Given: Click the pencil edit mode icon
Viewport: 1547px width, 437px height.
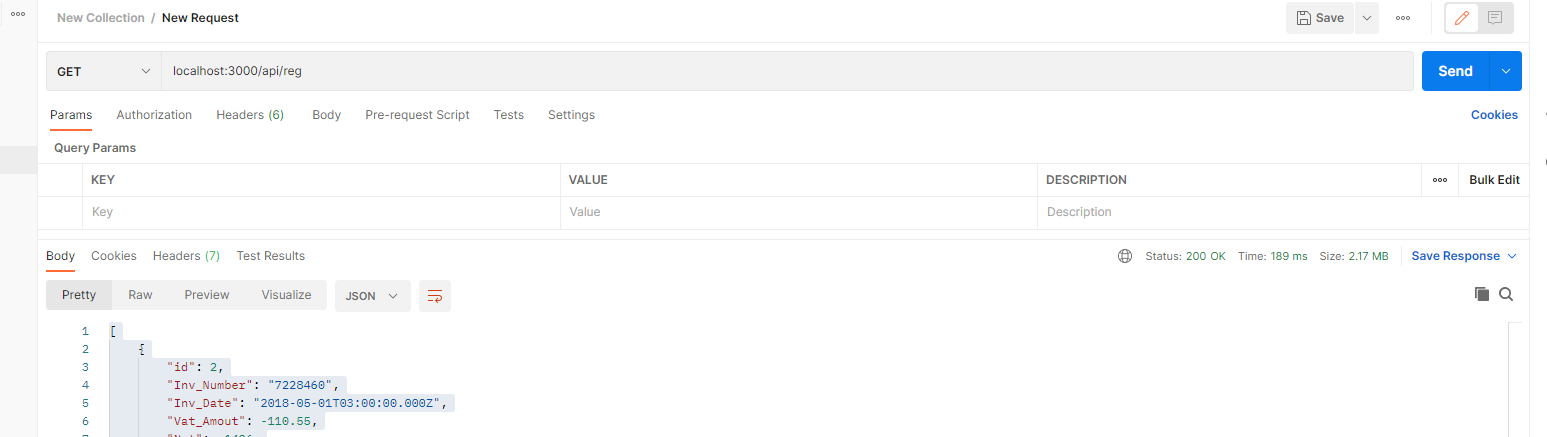Looking at the screenshot, I should pyautogui.click(x=1462, y=18).
